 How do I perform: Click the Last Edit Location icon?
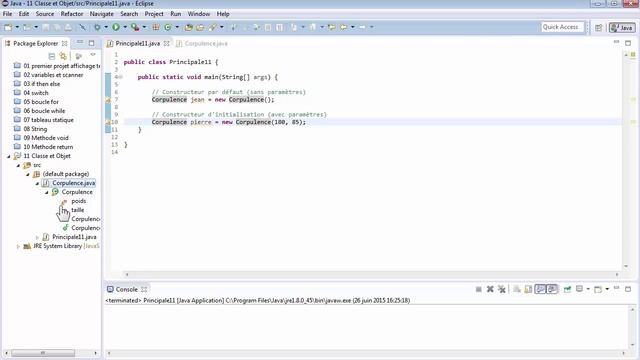(x=331, y=27)
